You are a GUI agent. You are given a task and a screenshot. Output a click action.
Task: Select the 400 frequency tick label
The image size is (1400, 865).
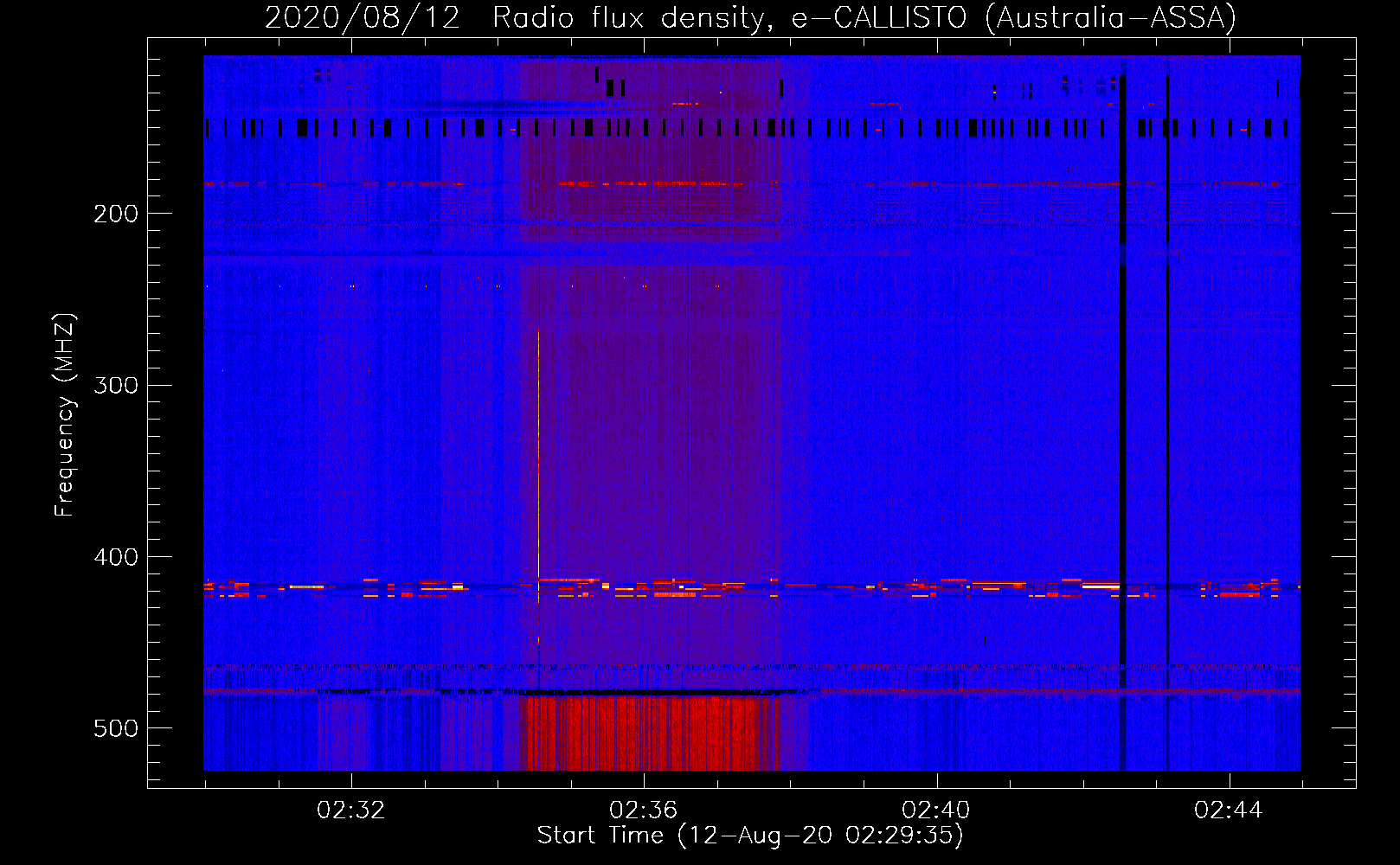click(x=116, y=557)
